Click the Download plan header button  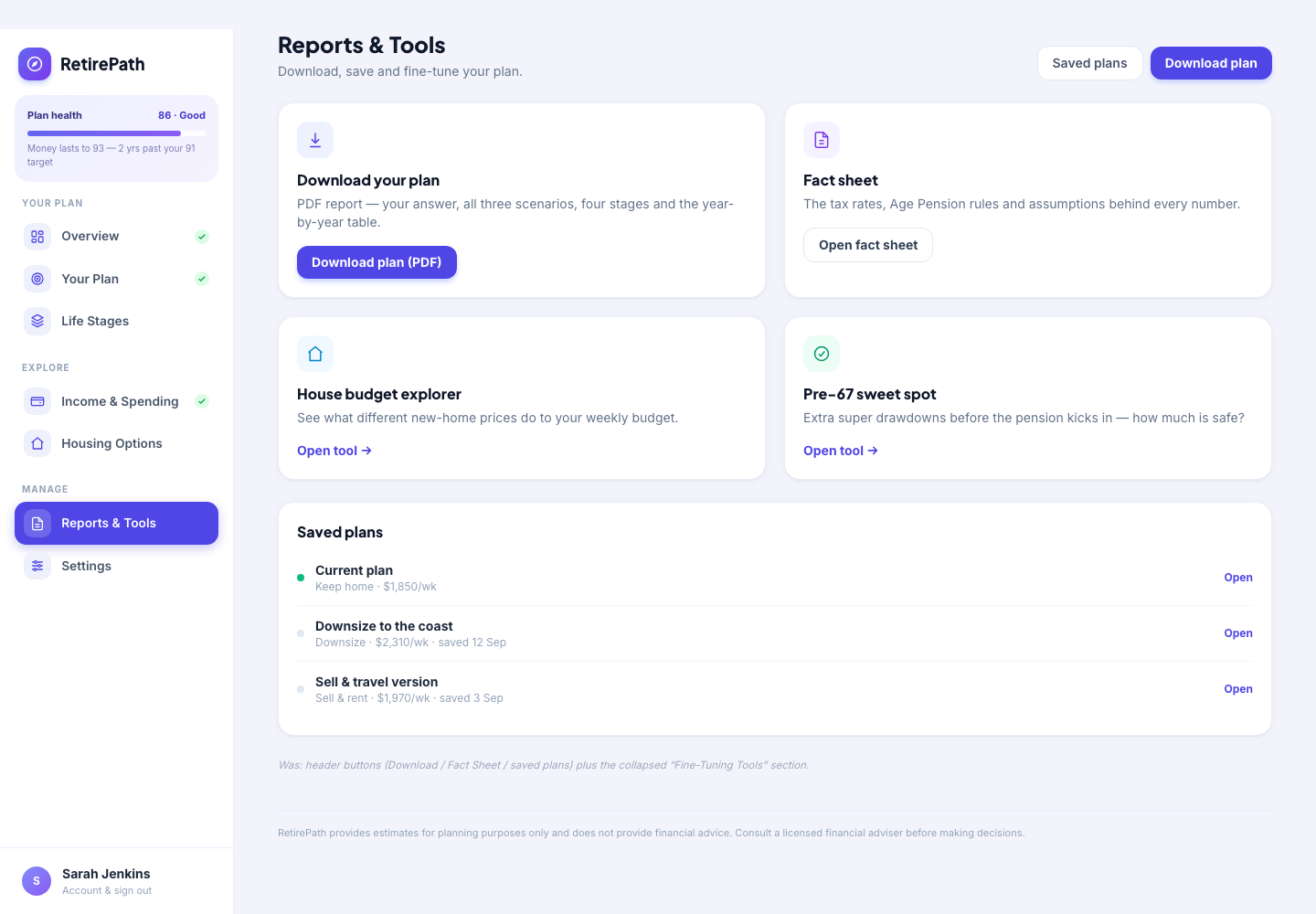pyautogui.click(x=1211, y=63)
